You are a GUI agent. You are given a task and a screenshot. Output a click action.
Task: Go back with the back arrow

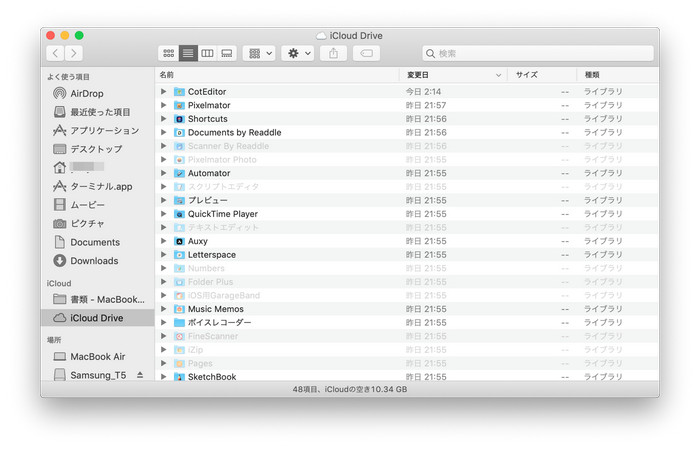[55, 53]
